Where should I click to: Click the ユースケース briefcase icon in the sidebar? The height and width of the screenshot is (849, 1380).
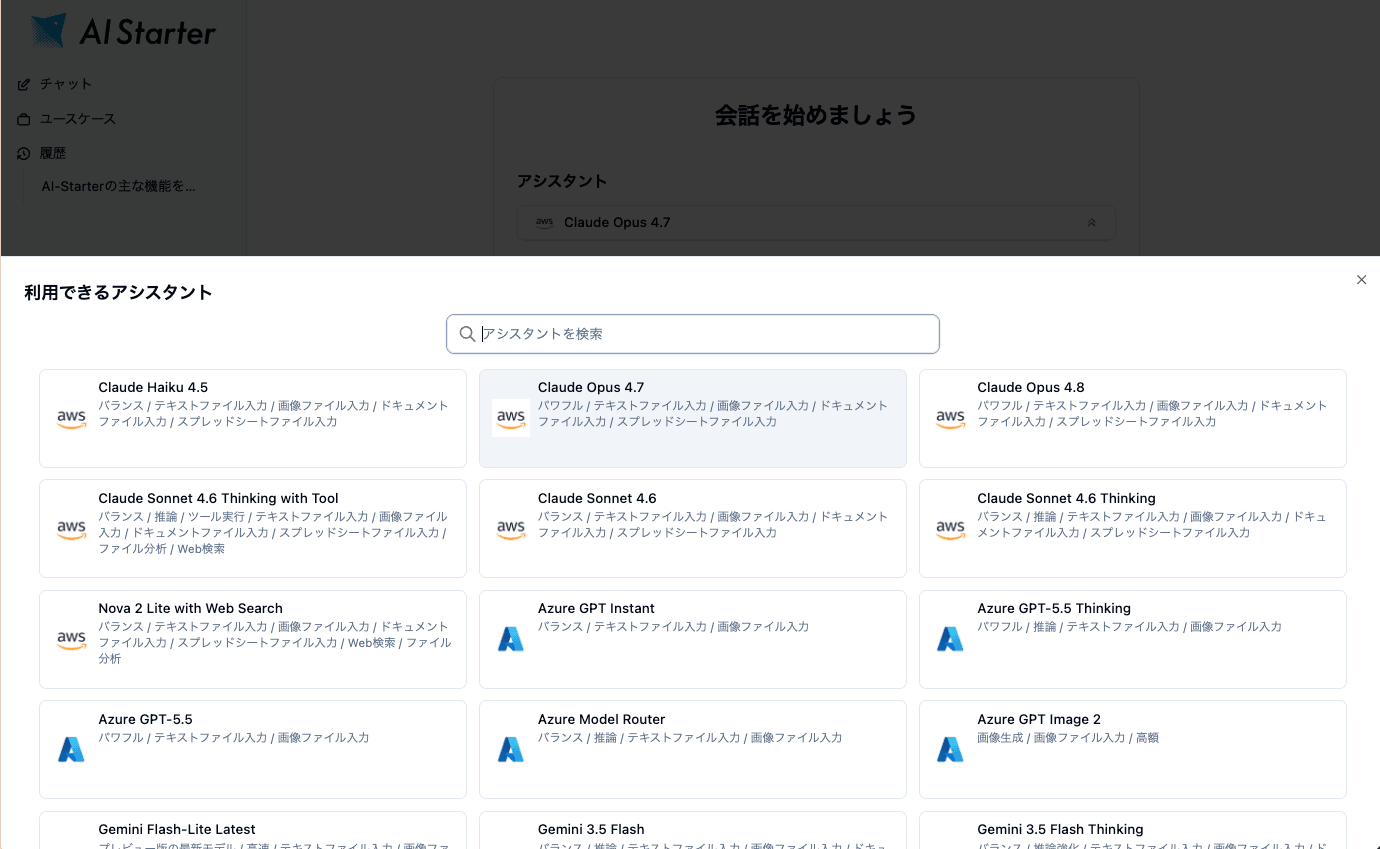pos(24,119)
